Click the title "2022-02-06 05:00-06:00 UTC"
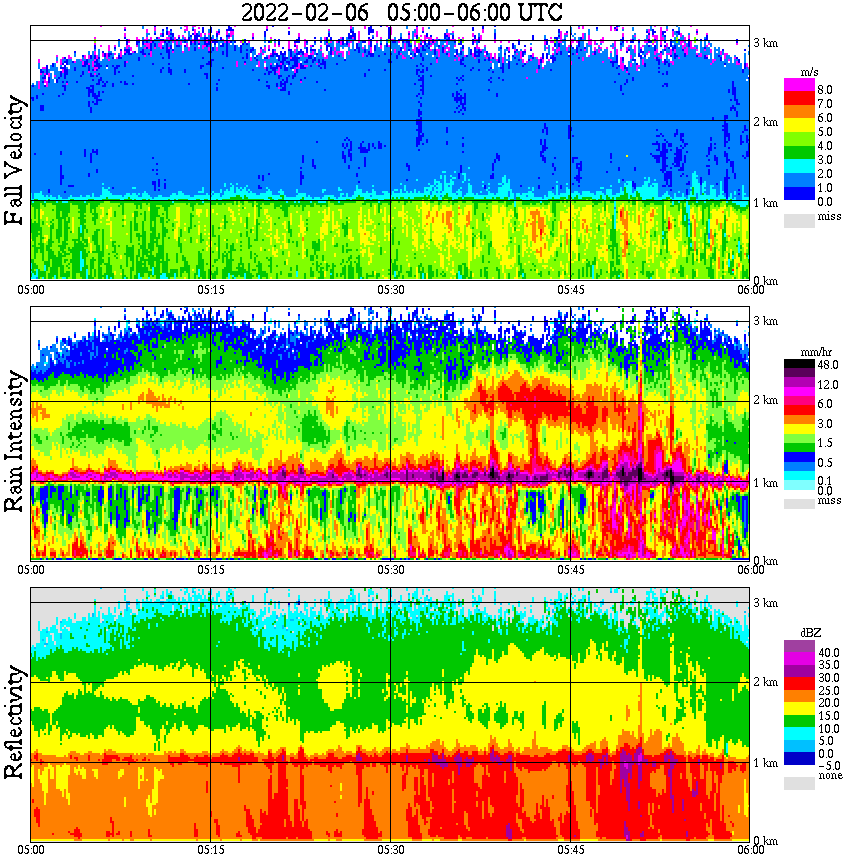 click(x=401, y=12)
